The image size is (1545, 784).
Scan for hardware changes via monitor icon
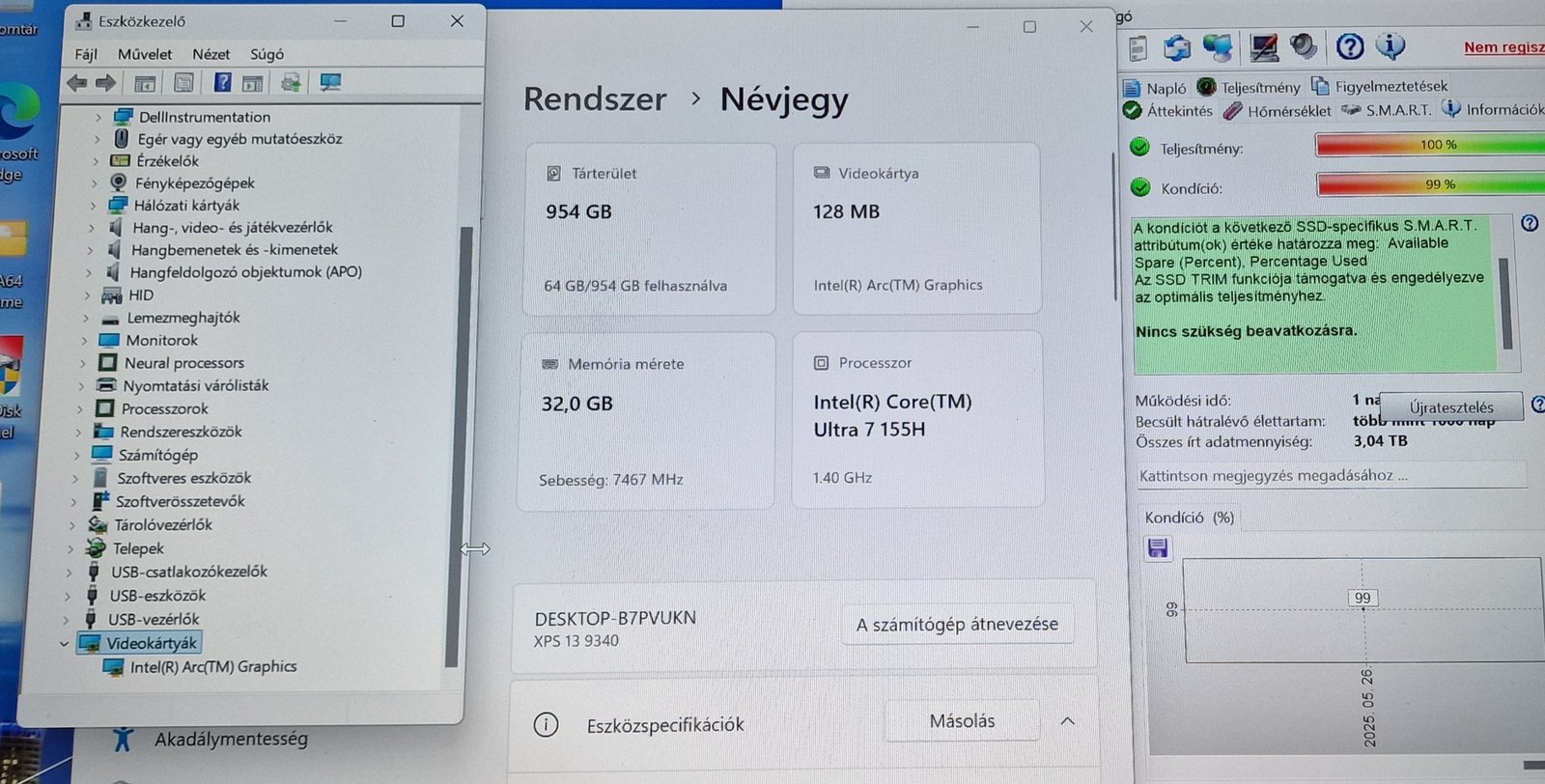pos(330,82)
